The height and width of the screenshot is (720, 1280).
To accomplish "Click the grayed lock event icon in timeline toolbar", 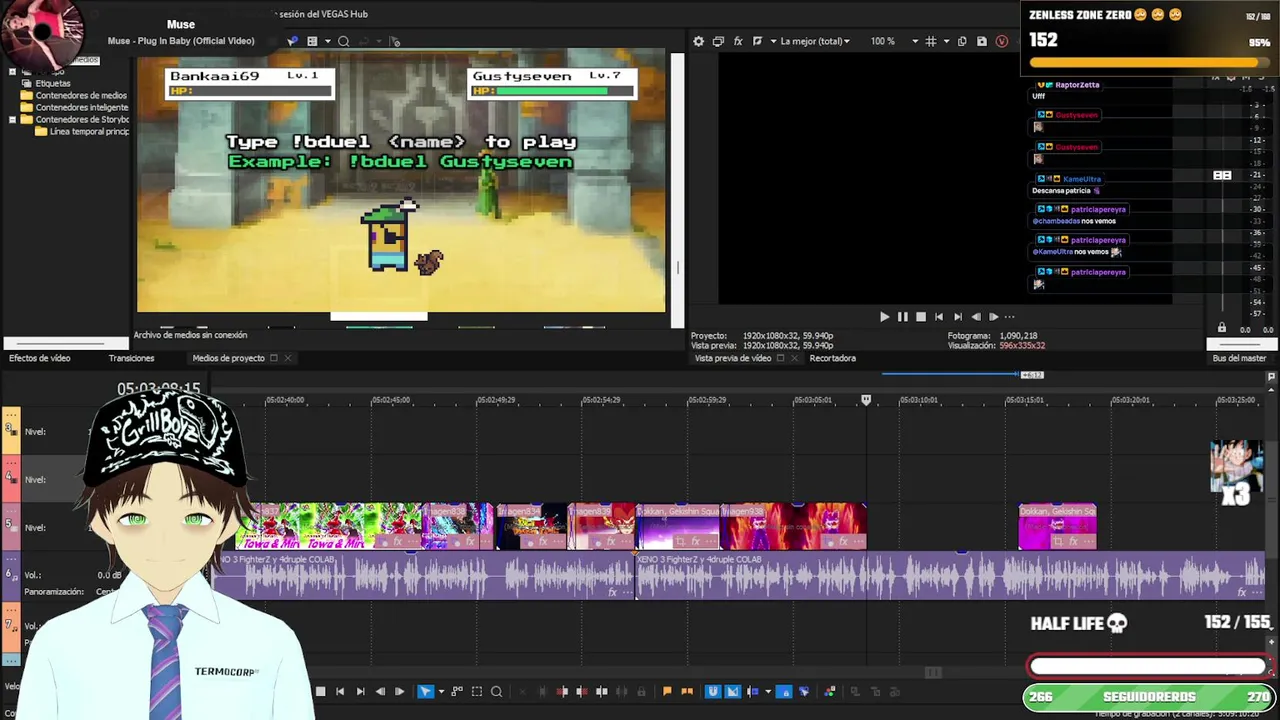I will tap(641, 691).
